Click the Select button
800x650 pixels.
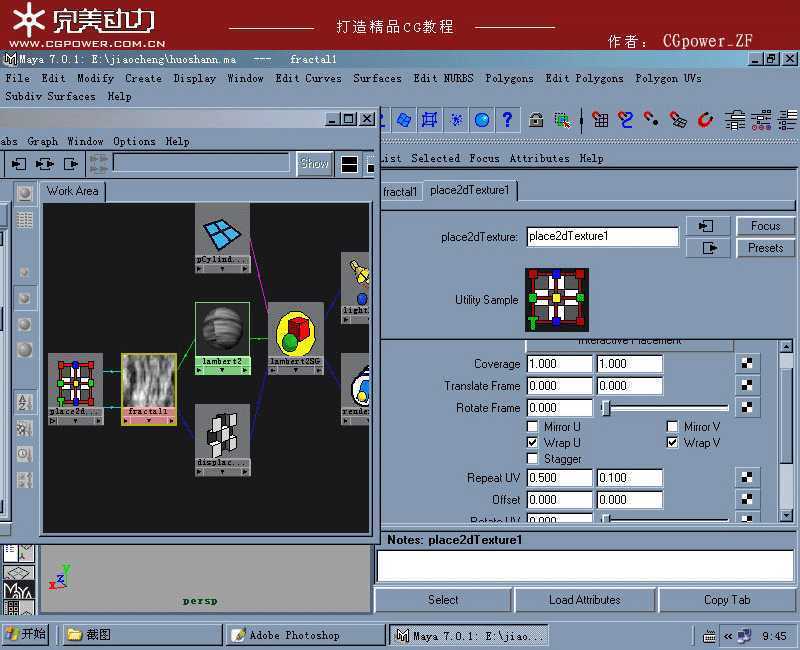[x=443, y=600]
